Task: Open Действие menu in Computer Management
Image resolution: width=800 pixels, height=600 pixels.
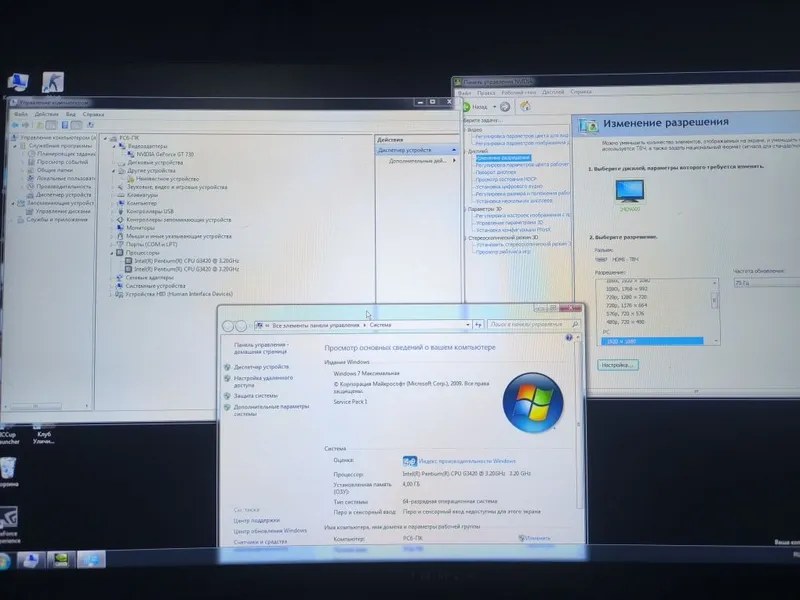Action: tap(46, 114)
